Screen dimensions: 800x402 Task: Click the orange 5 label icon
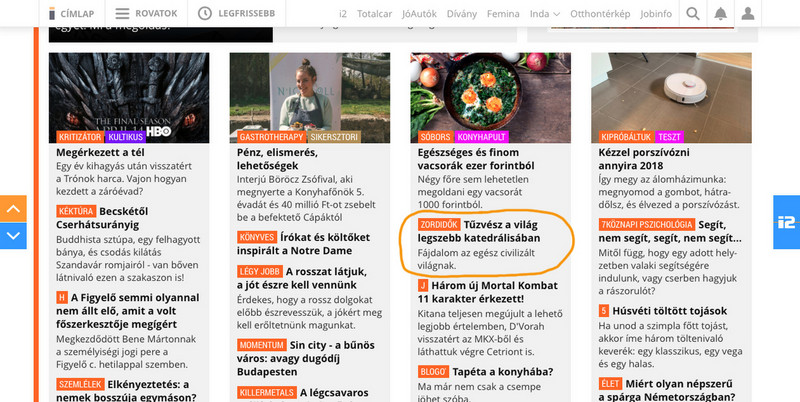tap(604, 311)
